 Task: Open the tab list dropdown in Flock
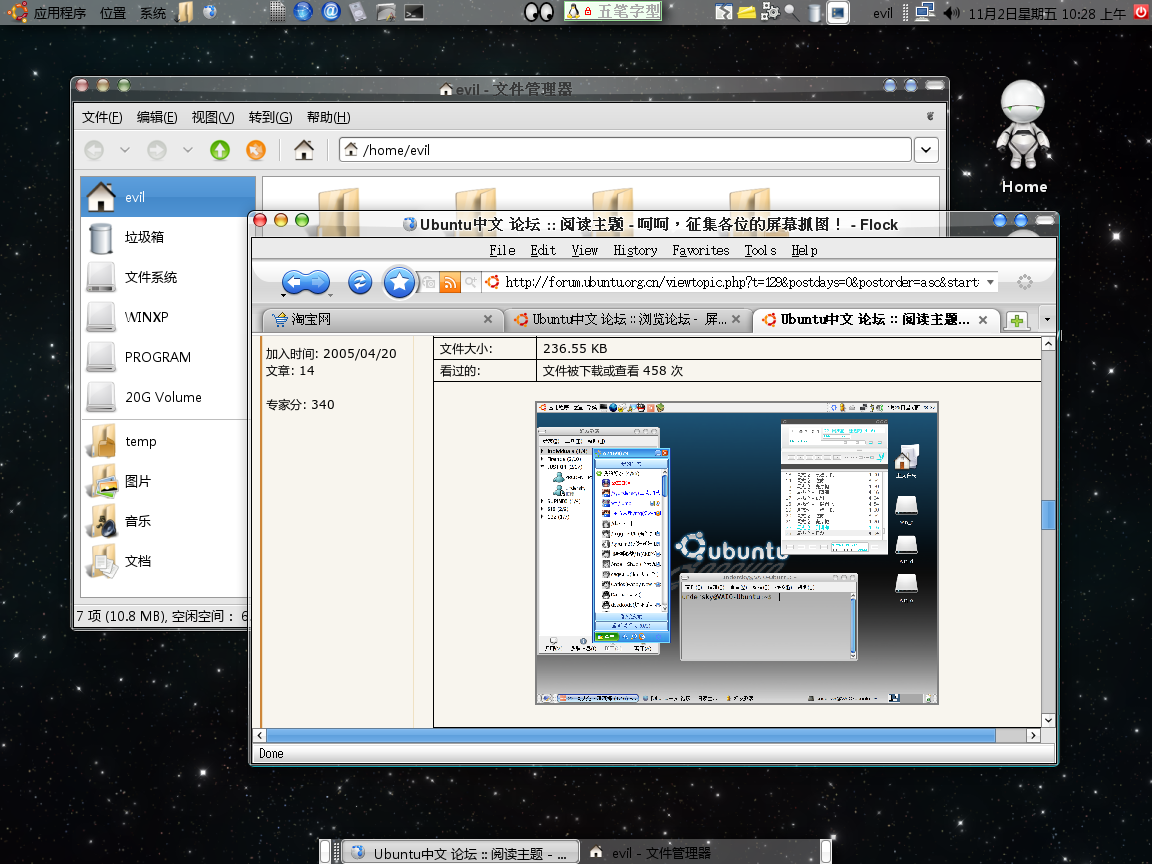click(1047, 320)
